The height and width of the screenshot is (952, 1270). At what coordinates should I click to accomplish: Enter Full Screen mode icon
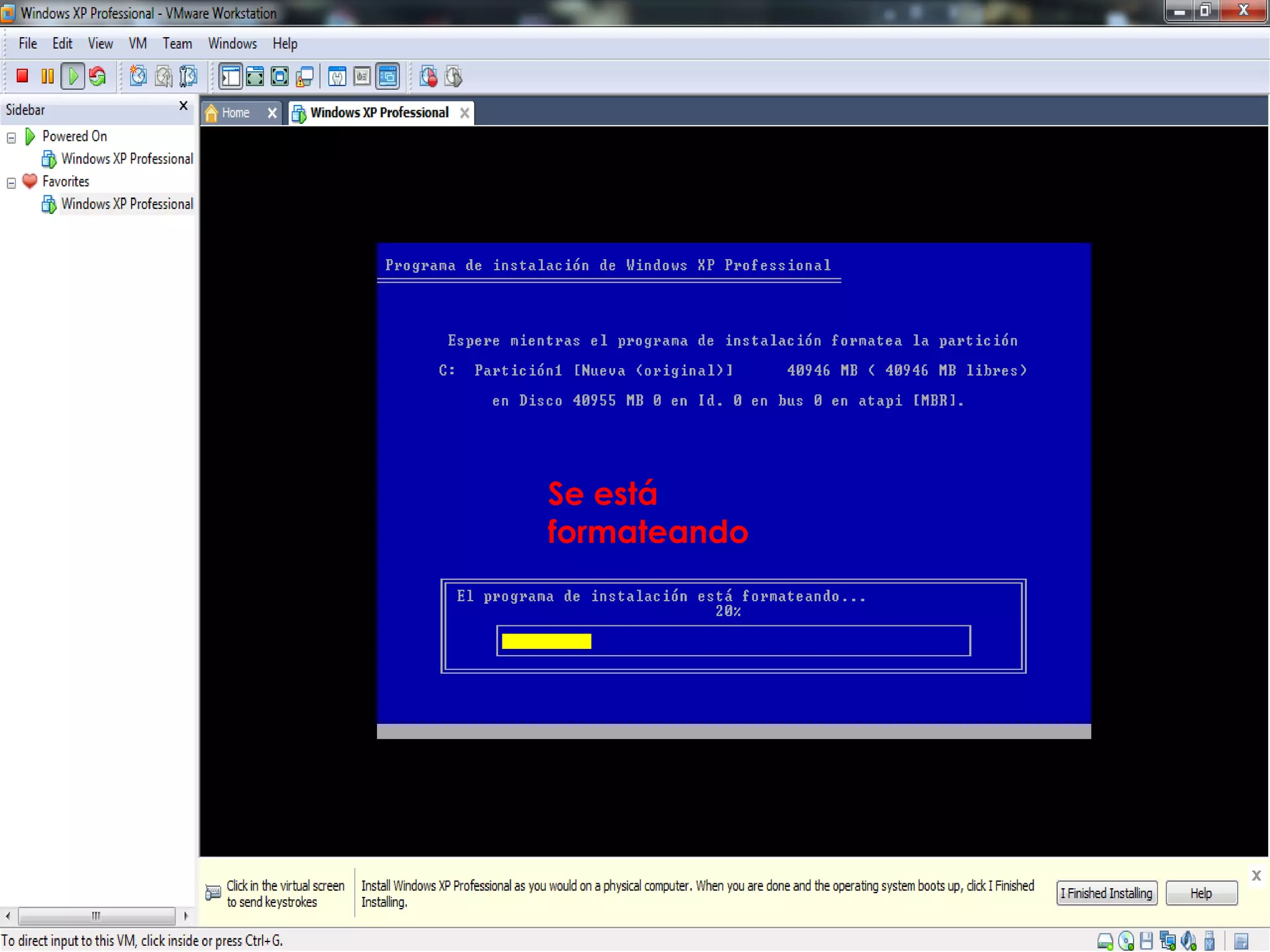pos(255,76)
